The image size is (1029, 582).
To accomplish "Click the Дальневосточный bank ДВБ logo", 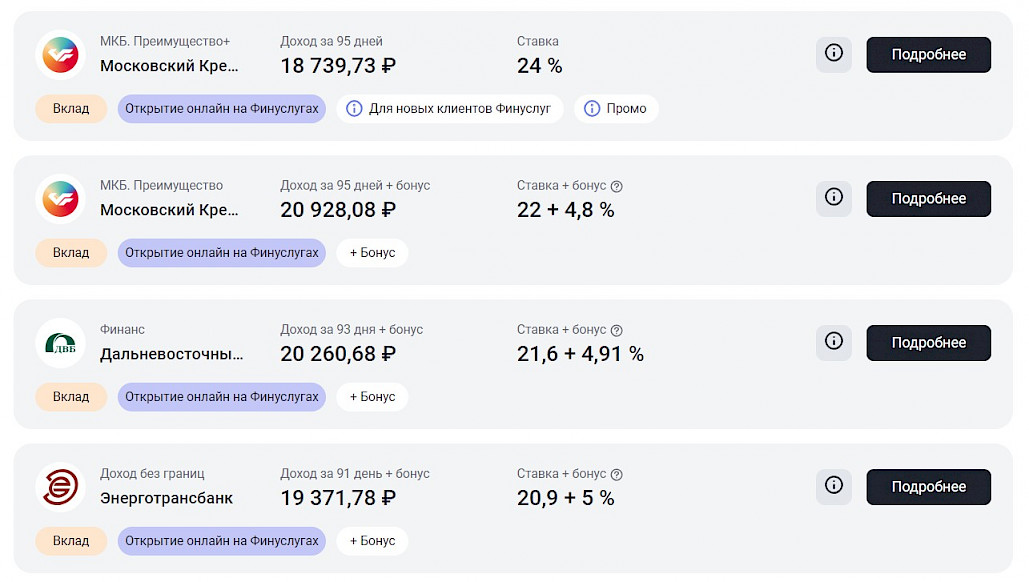I will (60, 343).
